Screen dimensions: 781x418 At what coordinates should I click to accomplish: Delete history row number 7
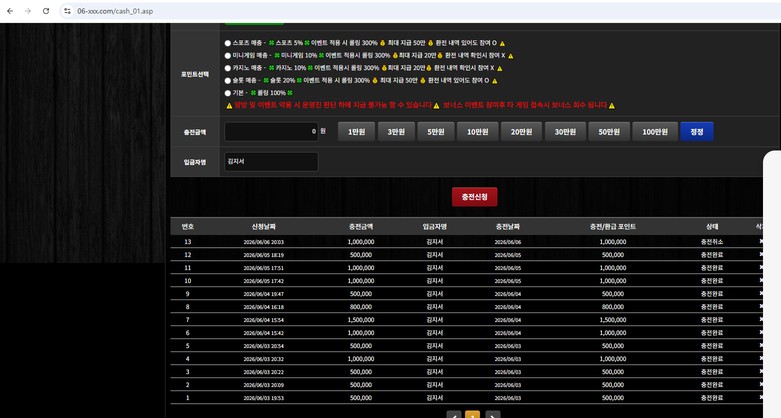(x=761, y=319)
